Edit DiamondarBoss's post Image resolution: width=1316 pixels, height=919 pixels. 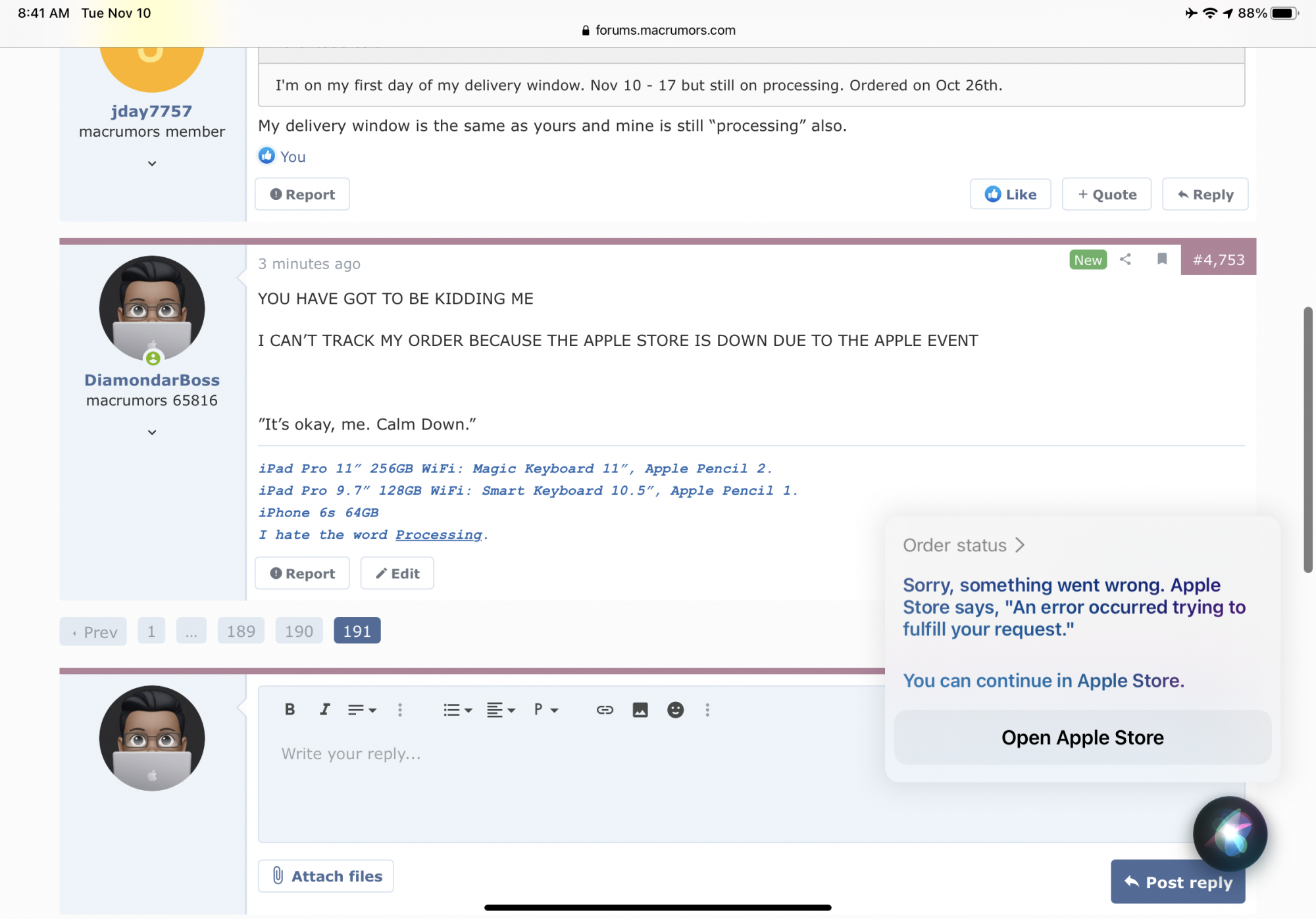pos(397,573)
